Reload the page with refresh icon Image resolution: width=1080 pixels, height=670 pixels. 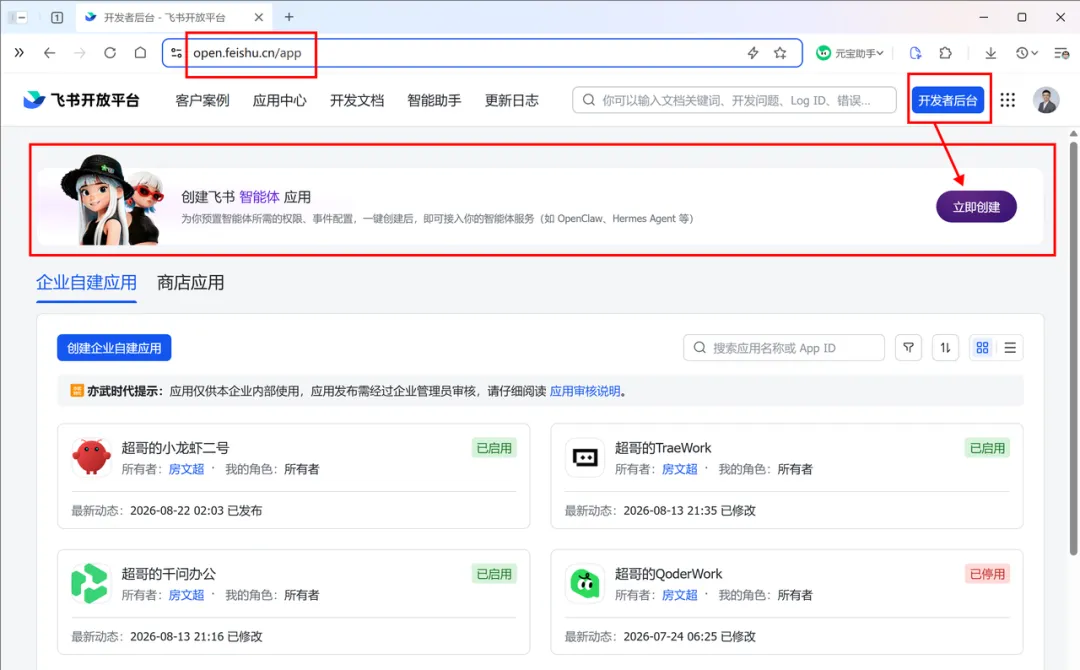(110, 53)
